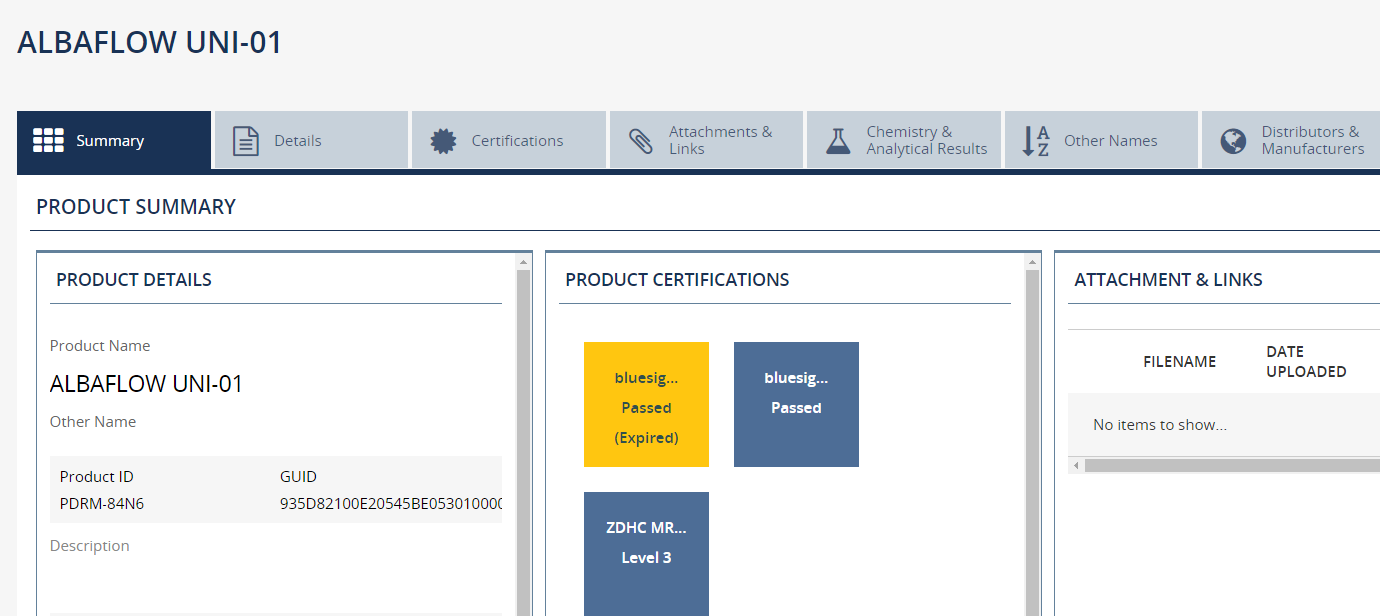Click the PRODUCT SUMMARY heading
Viewport: 1380px width, 616px height.
coord(136,207)
